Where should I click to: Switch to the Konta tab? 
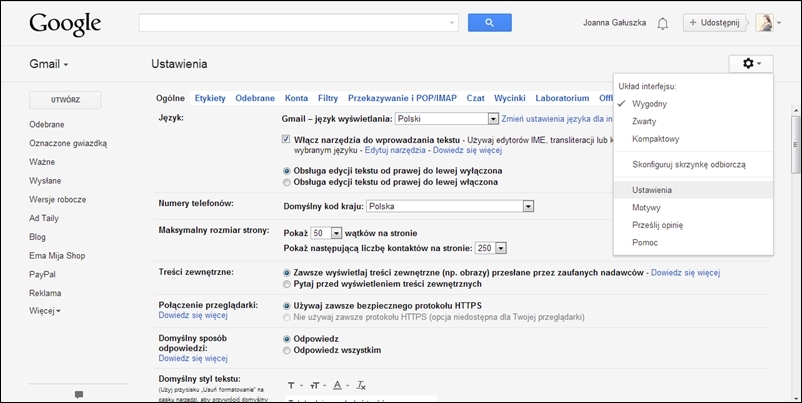(x=296, y=98)
